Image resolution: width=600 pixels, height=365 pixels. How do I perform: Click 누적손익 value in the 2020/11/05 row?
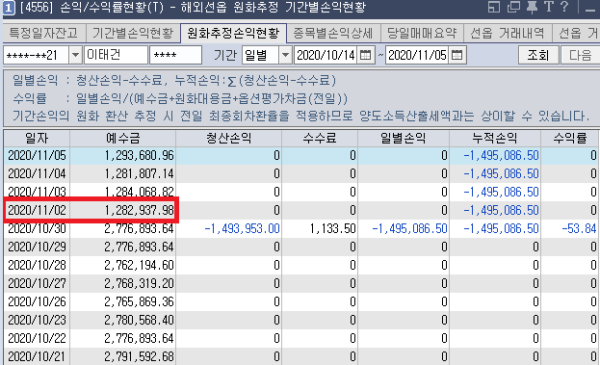pyautogui.click(x=501, y=156)
